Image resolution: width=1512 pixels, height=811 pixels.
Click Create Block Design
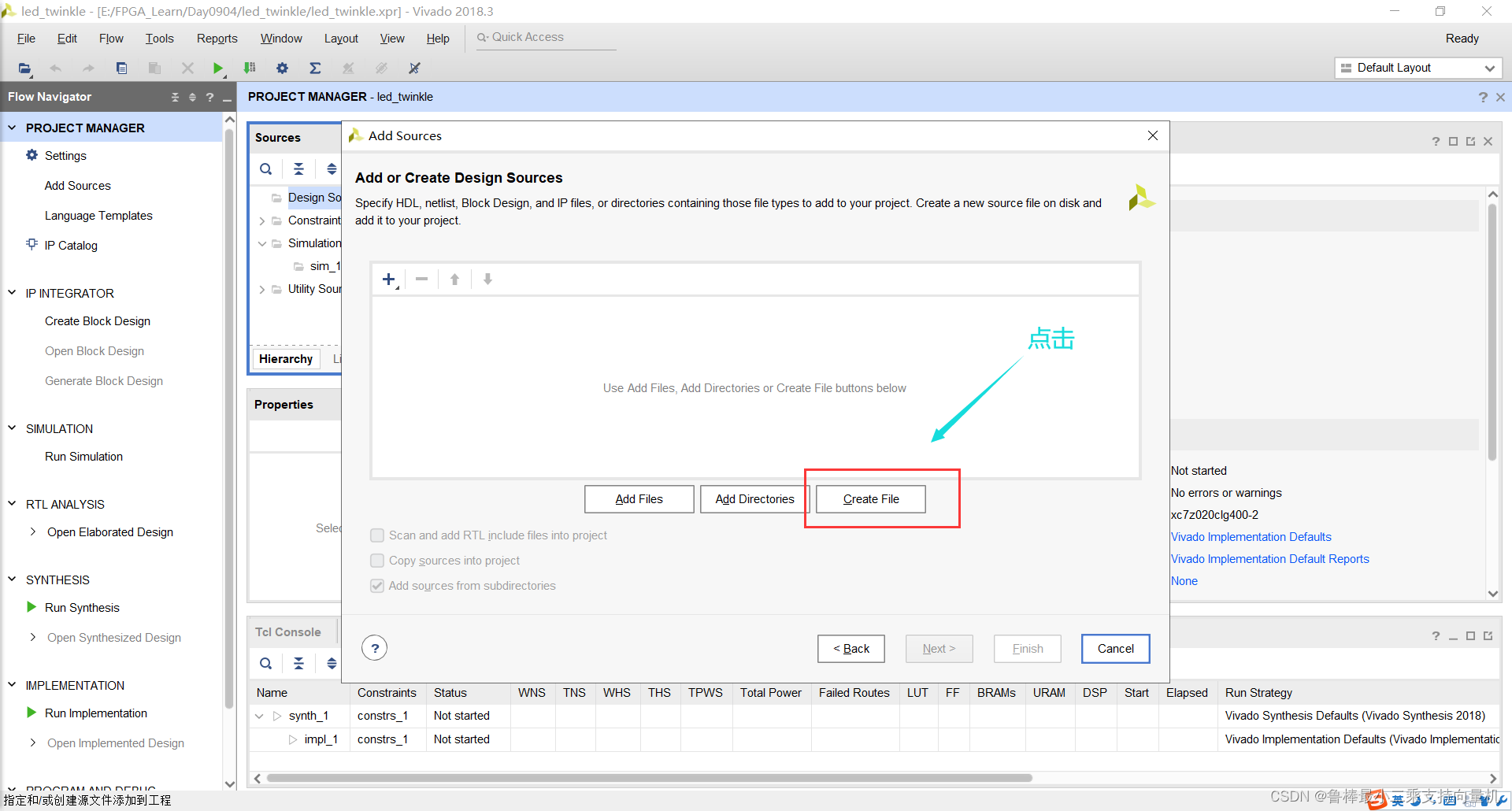tap(98, 321)
